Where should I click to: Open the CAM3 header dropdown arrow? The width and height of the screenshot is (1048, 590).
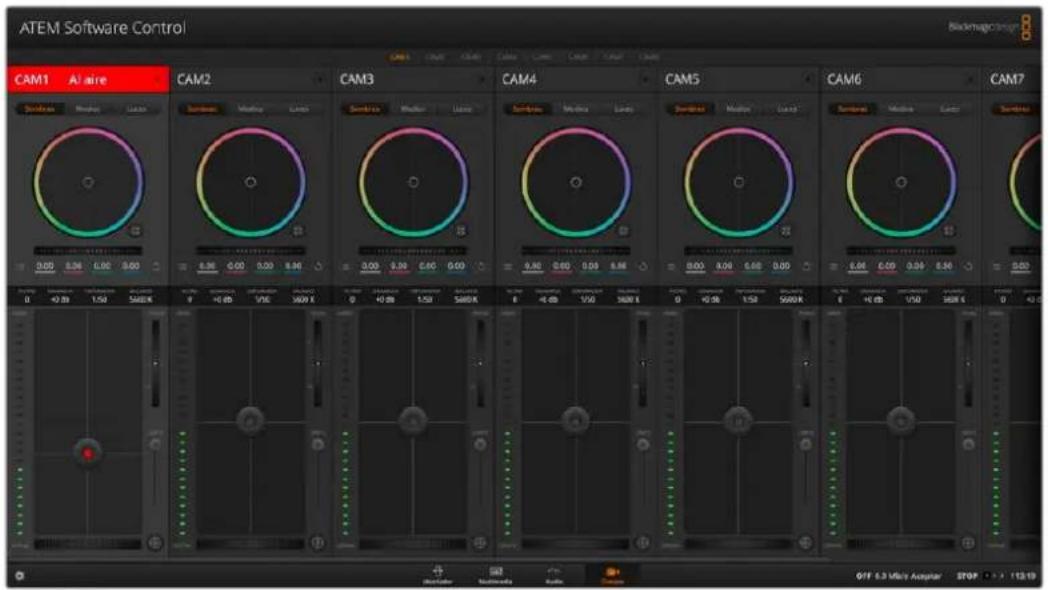tap(483, 80)
